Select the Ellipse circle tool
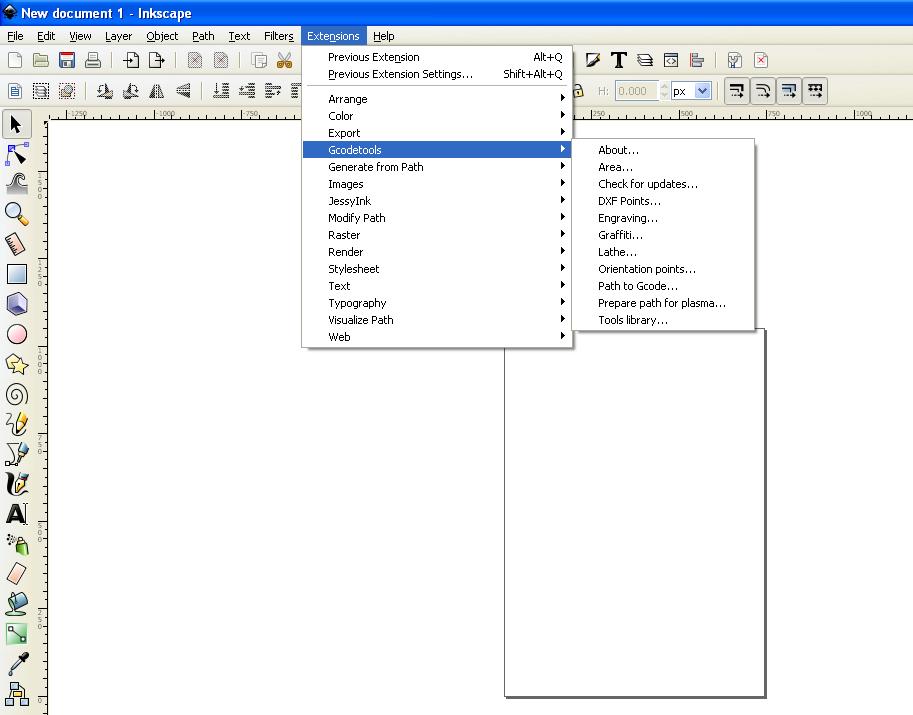913x715 pixels. [x=16, y=334]
